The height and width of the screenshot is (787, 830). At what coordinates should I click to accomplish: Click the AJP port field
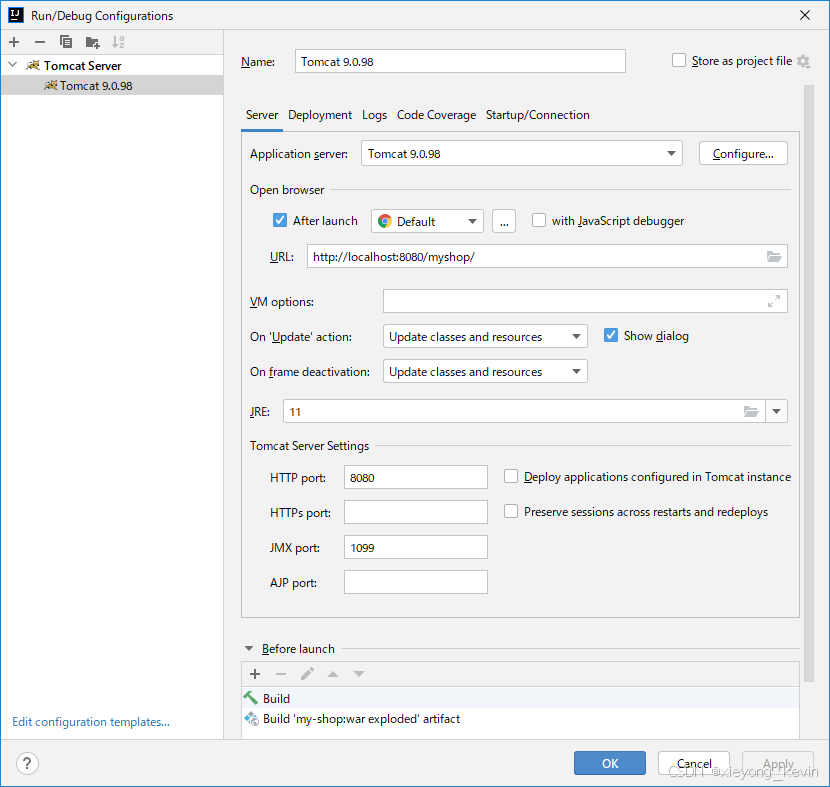click(x=416, y=582)
